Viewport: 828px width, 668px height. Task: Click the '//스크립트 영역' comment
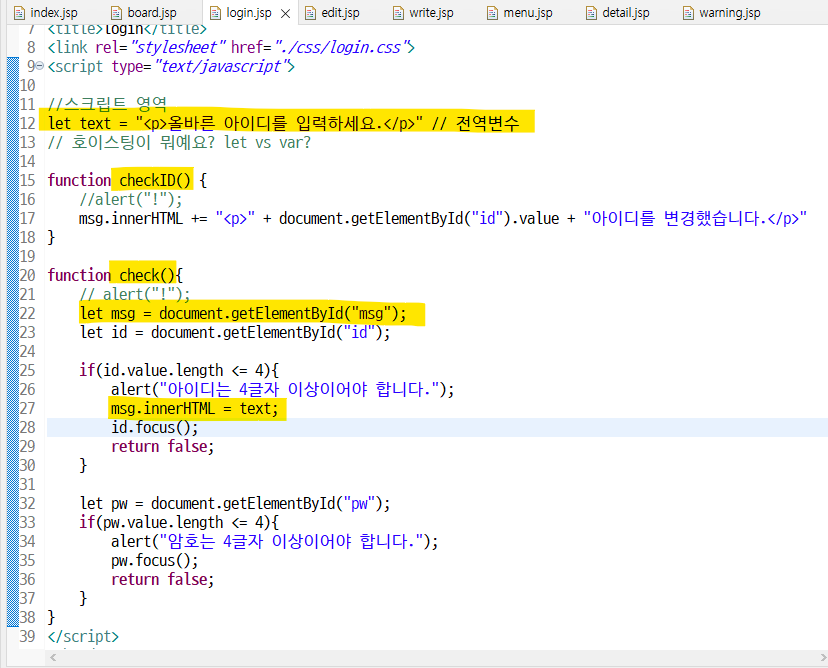(x=107, y=104)
